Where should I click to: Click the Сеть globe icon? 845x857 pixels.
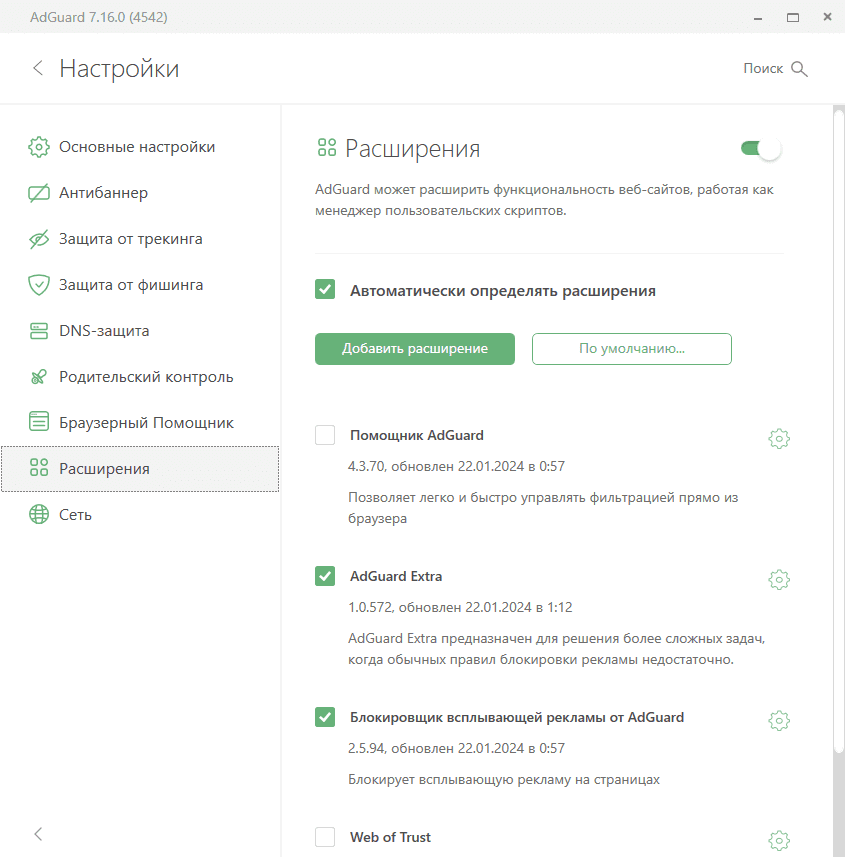coord(39,514)
